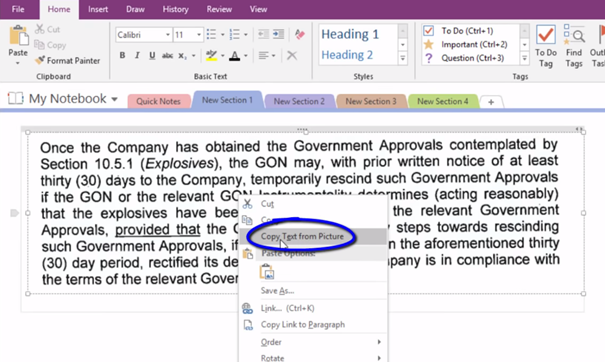Click the font color A icon
Image resolution: width=605 pixels, height=362 pixels.
coord(234,56)
